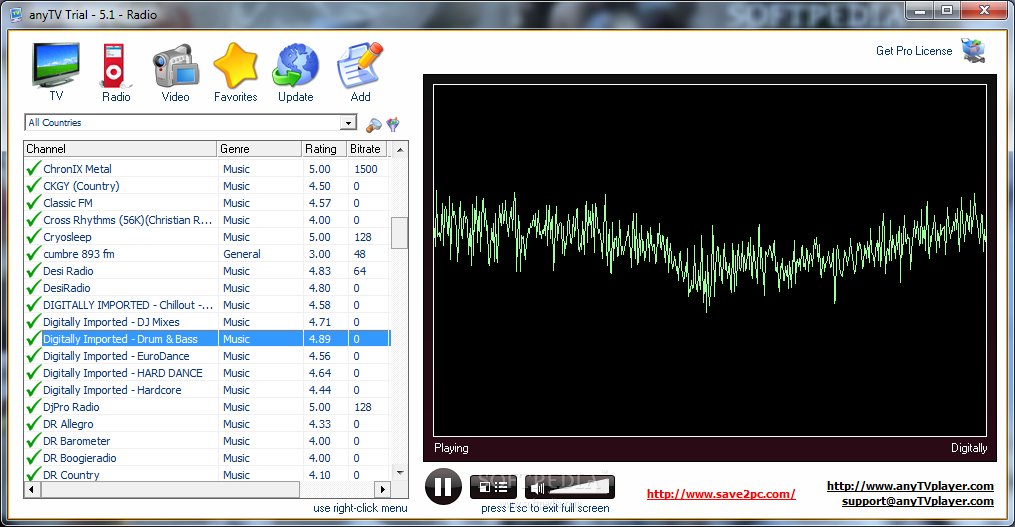Sort by the Genre column header
Screen dimensions: 1015x527
pyautogui.click(x=260, y=149)
